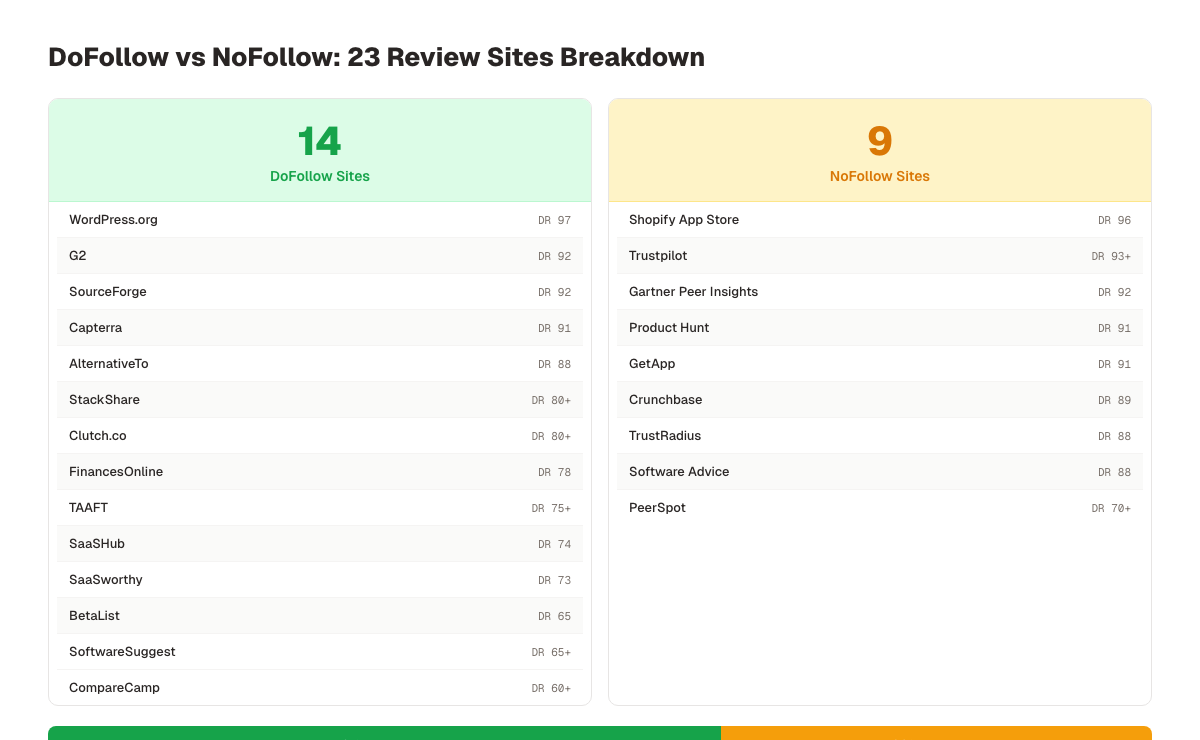Screen dimensions: 1200x740
Task: Click the DR 88 value for AlternativeTo
Action: point(554,364)
